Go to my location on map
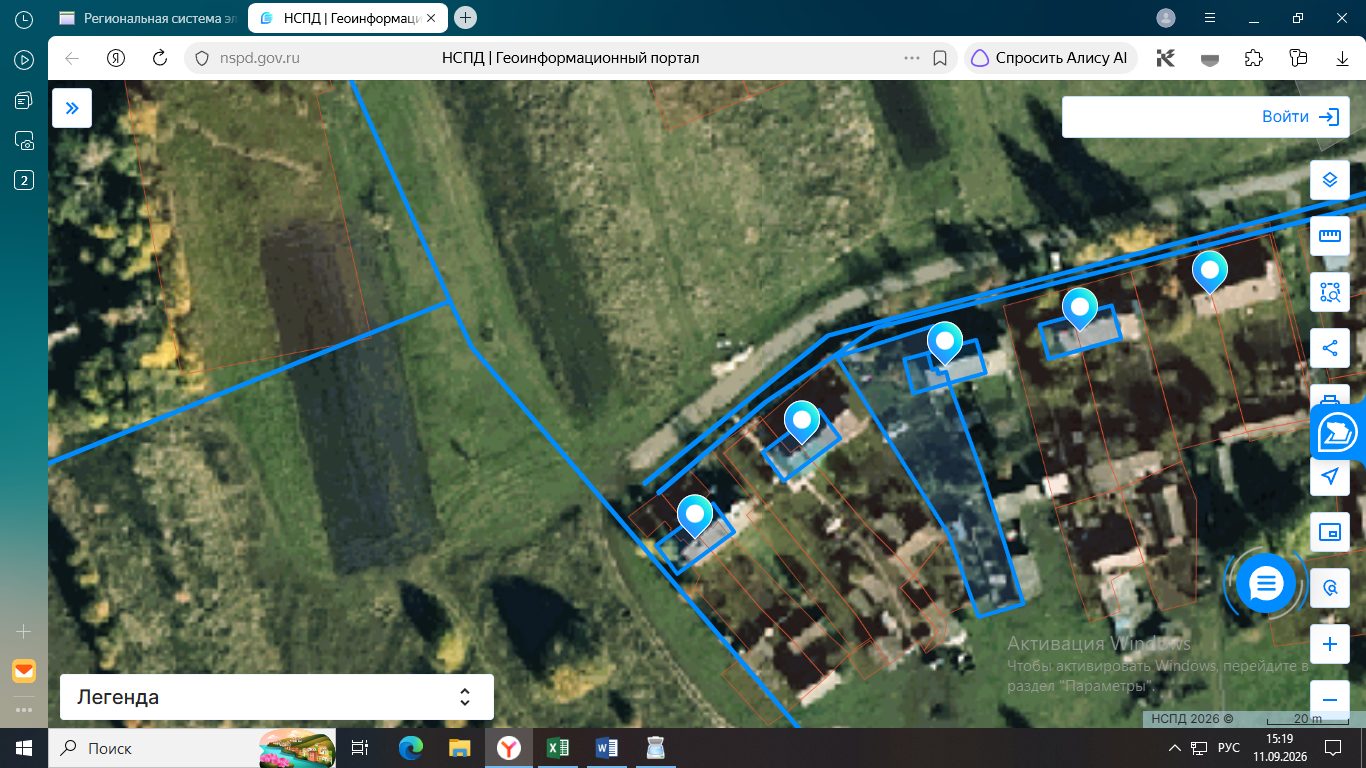Screen dimensions: 1366x768 (1329, 476)
